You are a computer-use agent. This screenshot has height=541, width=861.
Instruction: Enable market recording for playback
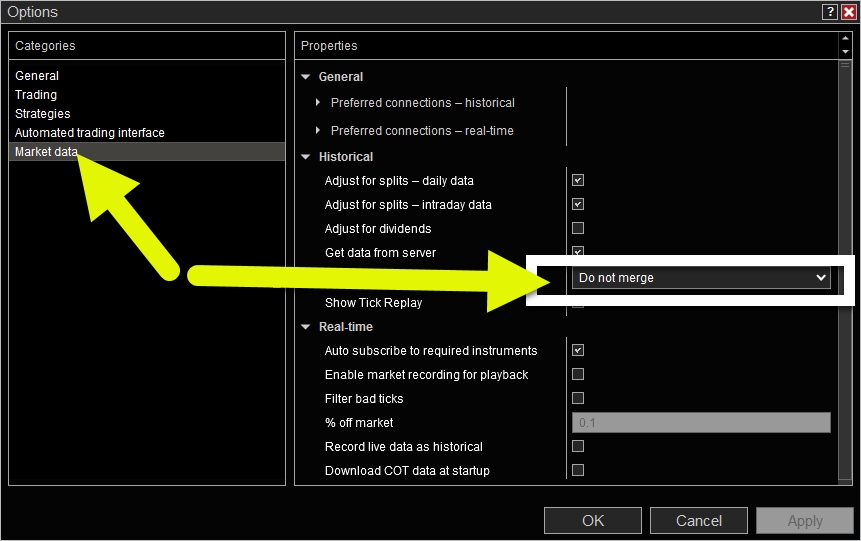point(578,375)
